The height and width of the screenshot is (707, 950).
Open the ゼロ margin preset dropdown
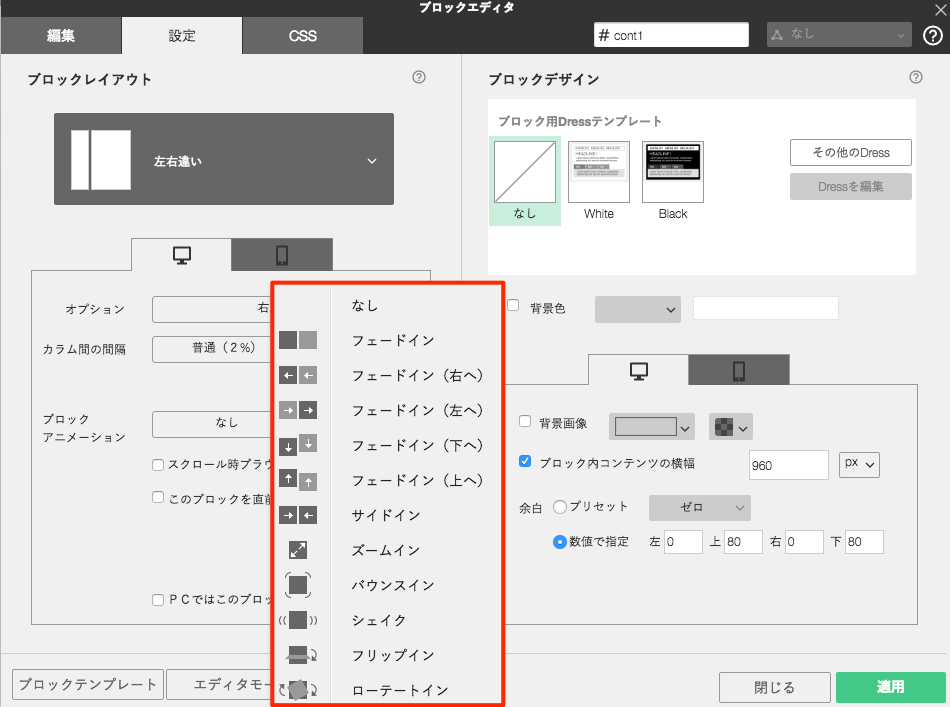pos(699,508)
